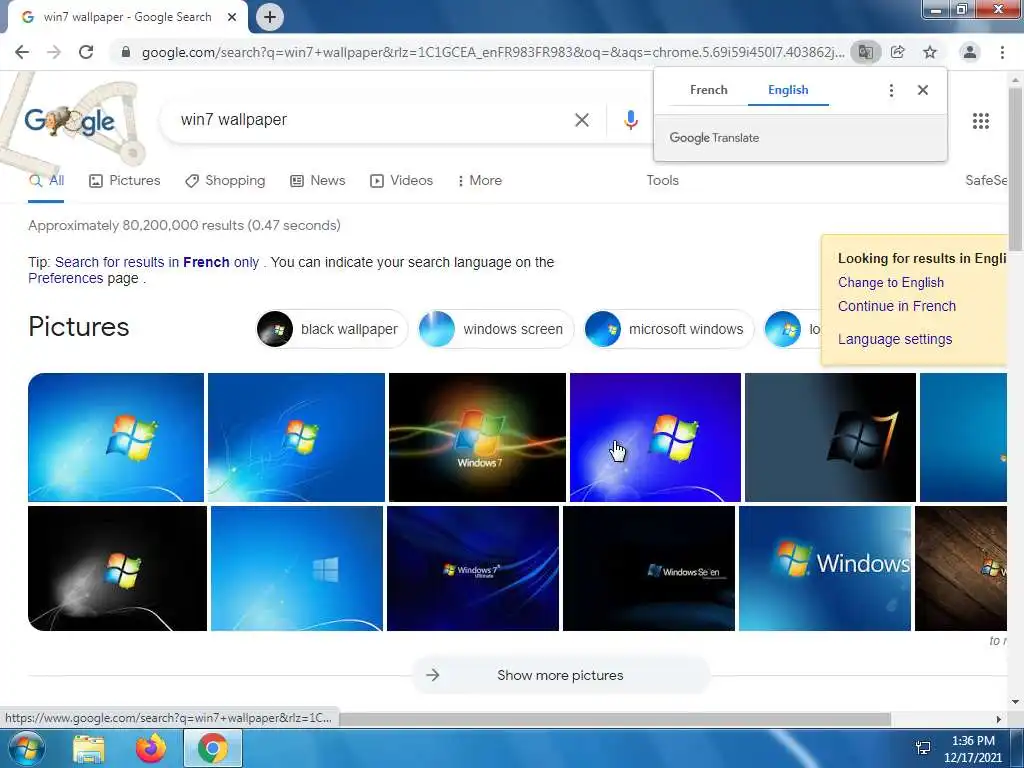Click the Chrome taskbar icon
Screen dimensions: 1024x768
(x=213, y=748)
